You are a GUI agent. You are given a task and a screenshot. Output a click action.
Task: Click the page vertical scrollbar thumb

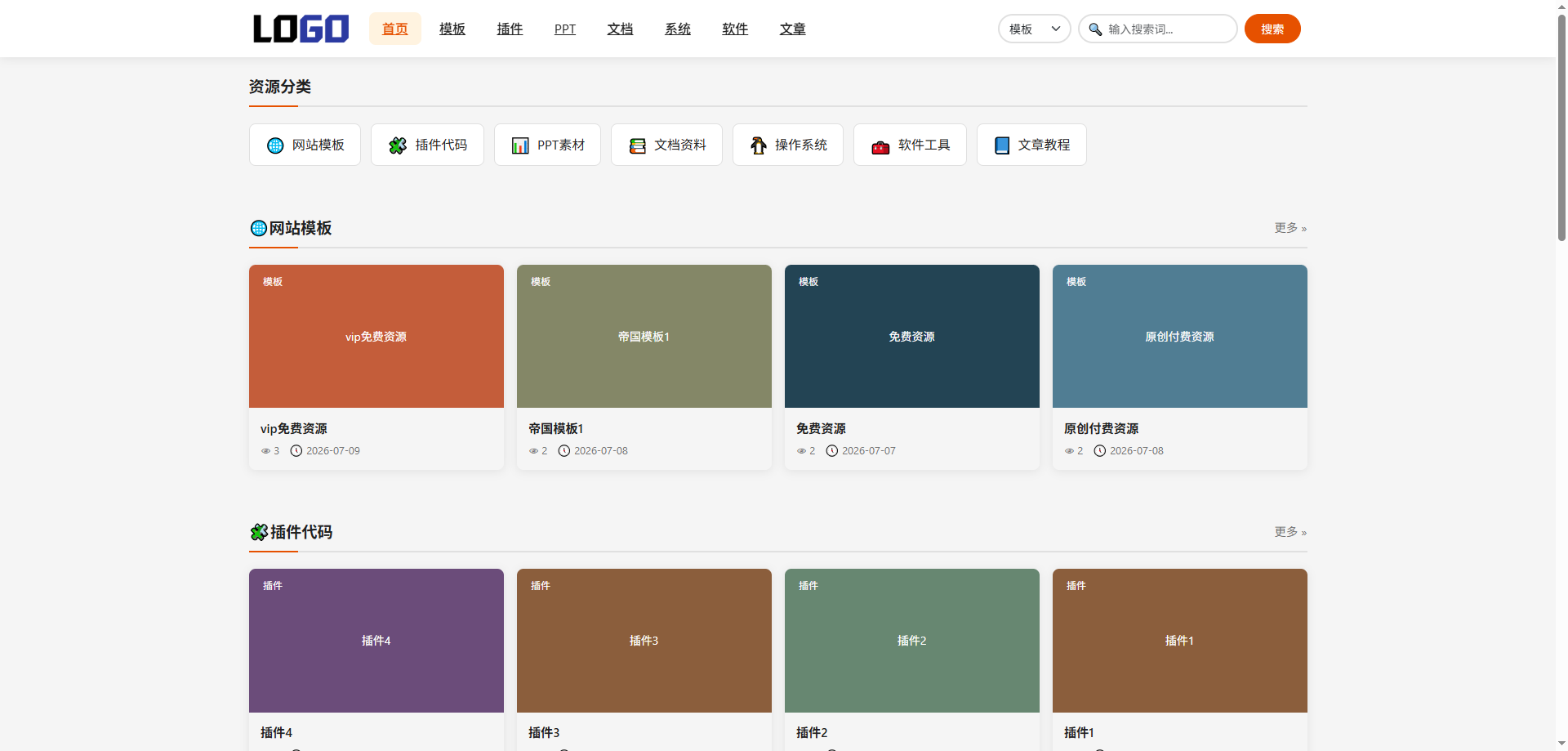1561,127
